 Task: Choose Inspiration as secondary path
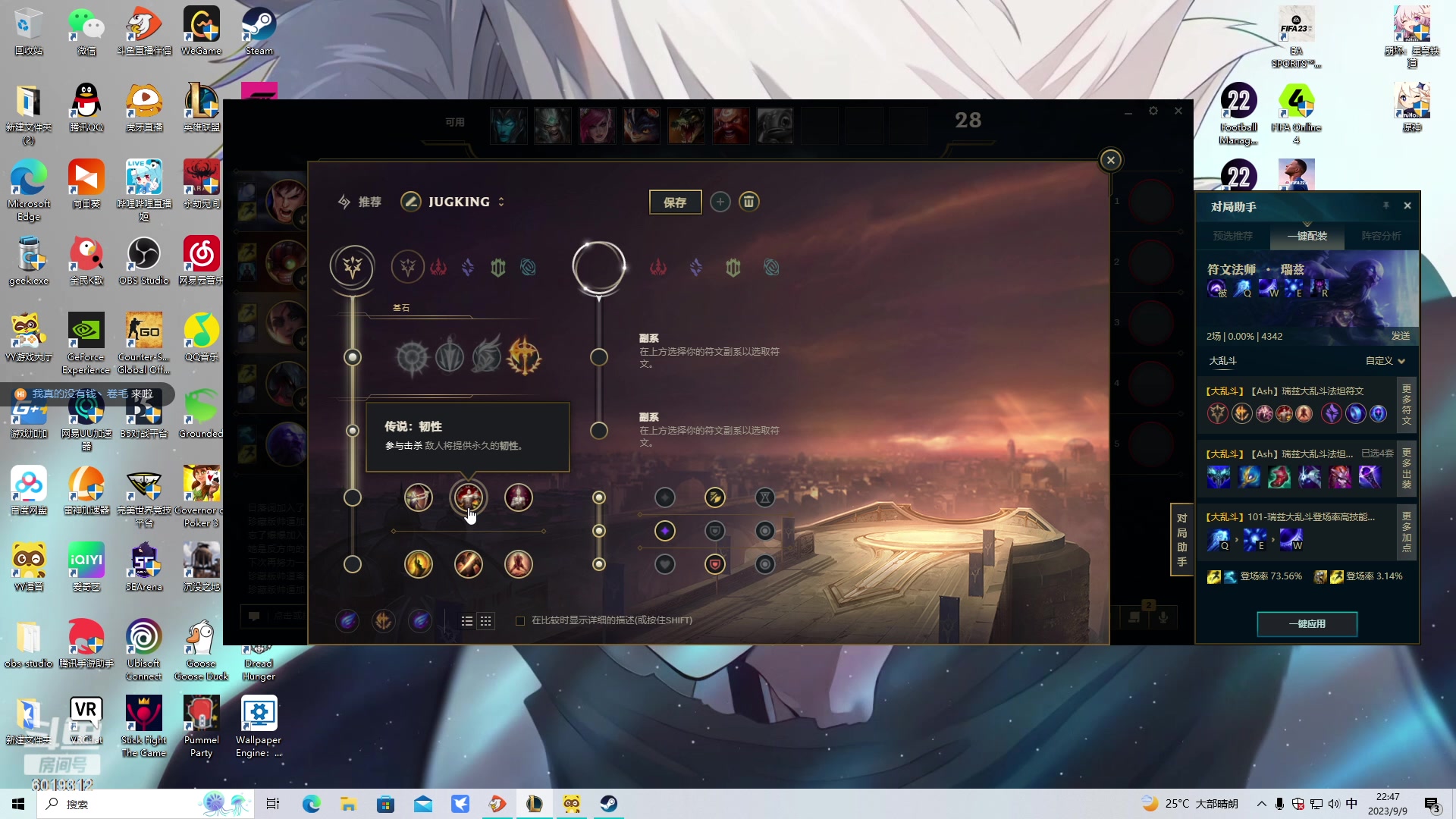pos(771,267)
